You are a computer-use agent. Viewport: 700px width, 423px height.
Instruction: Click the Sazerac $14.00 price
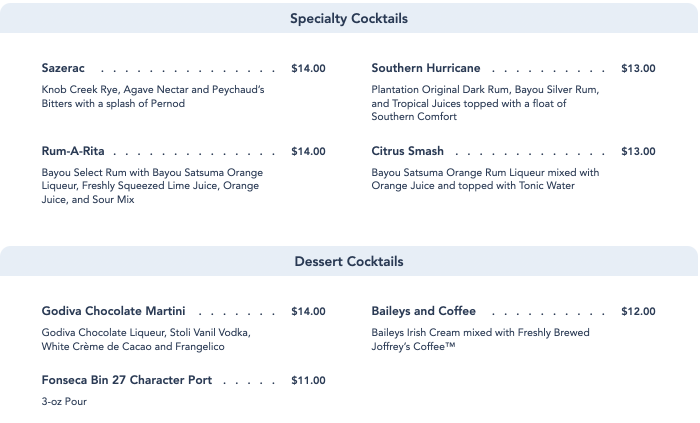pyautogui.click(x=308, y=69)
